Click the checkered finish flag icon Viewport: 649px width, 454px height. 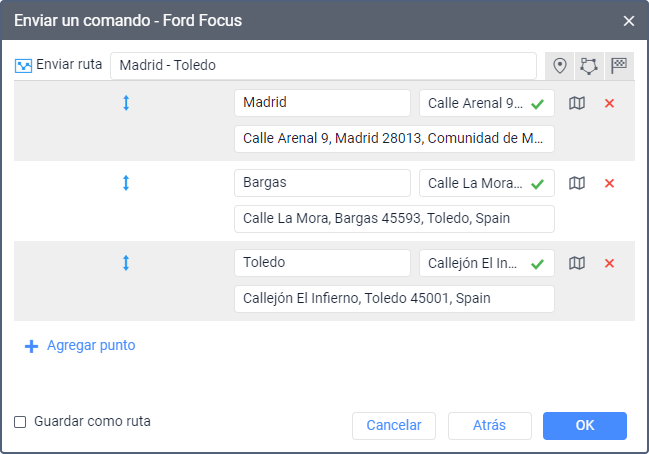click(619, 65)
